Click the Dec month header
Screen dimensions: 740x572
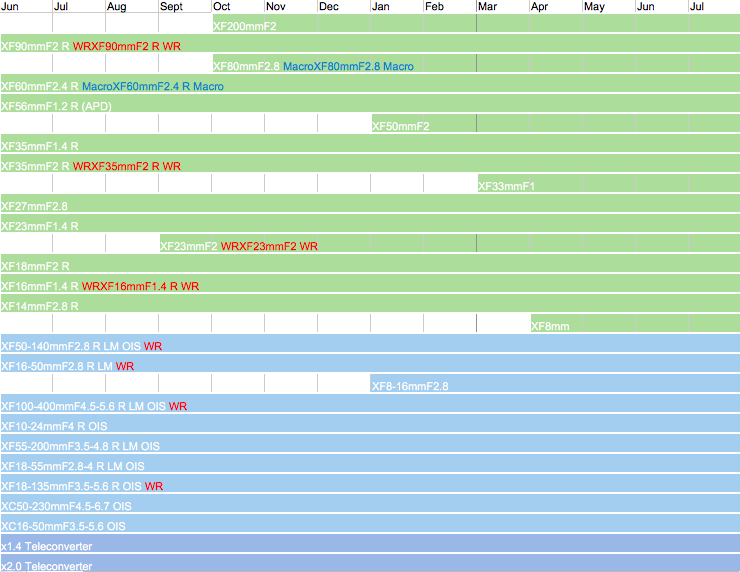(x=328, y=7)
